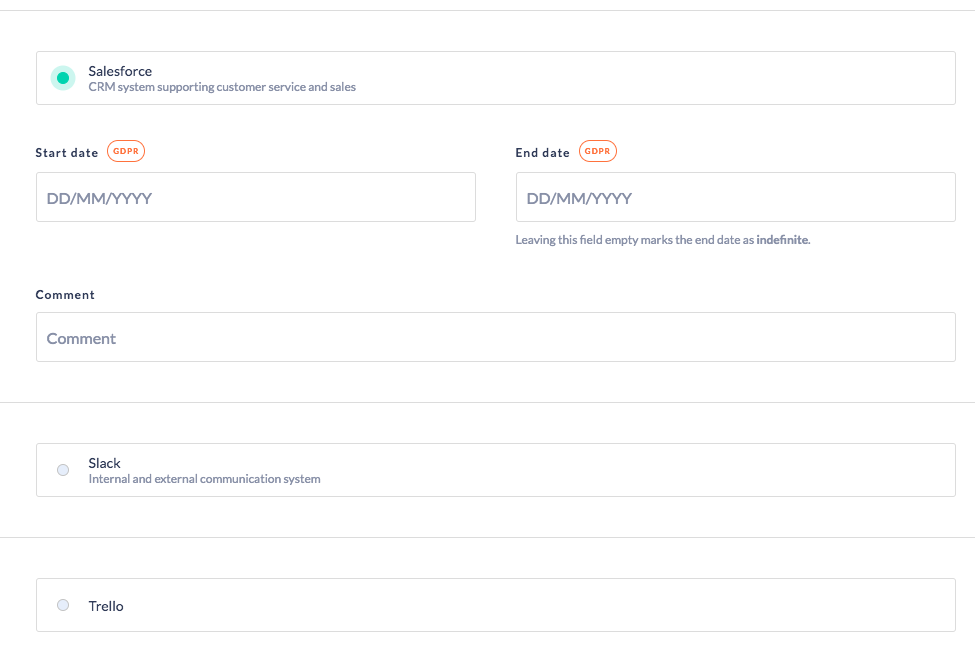The width and height of the screenshot is (975, 664).
Task: Click the Salesforce label text
Action: coord(120,71)
